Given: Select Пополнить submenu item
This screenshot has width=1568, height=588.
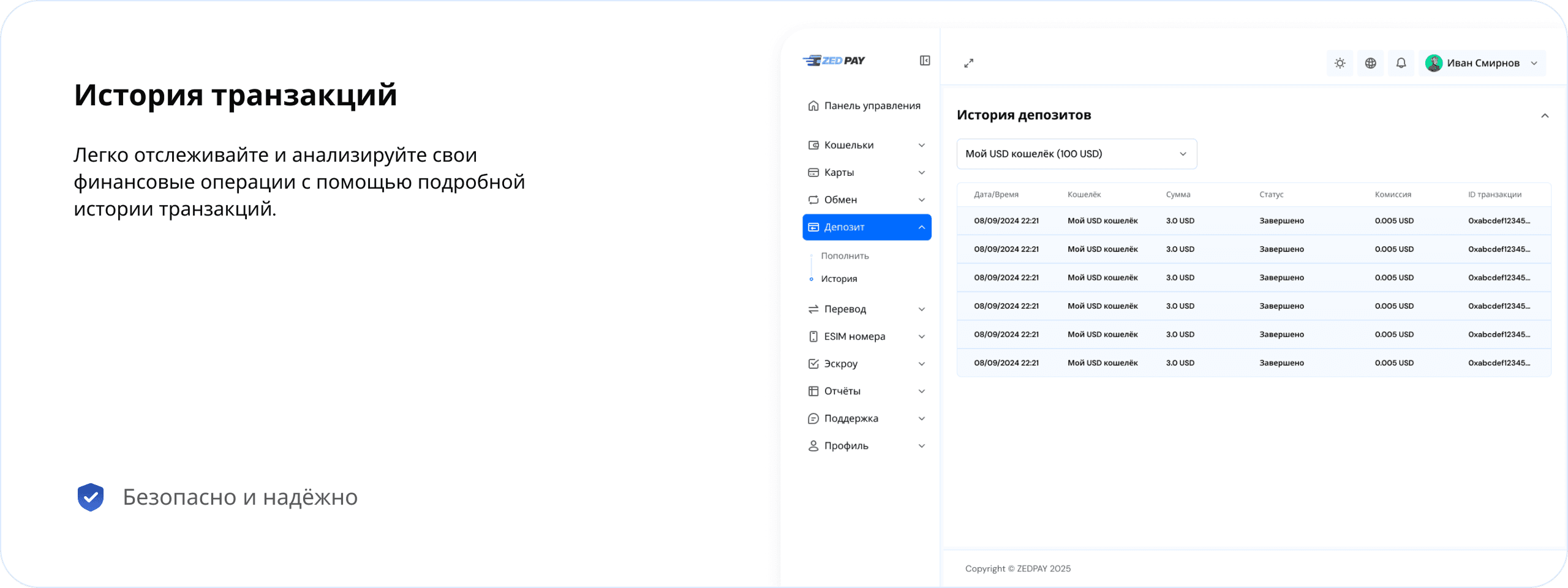Looking at the screenshot, I should 845,256.
